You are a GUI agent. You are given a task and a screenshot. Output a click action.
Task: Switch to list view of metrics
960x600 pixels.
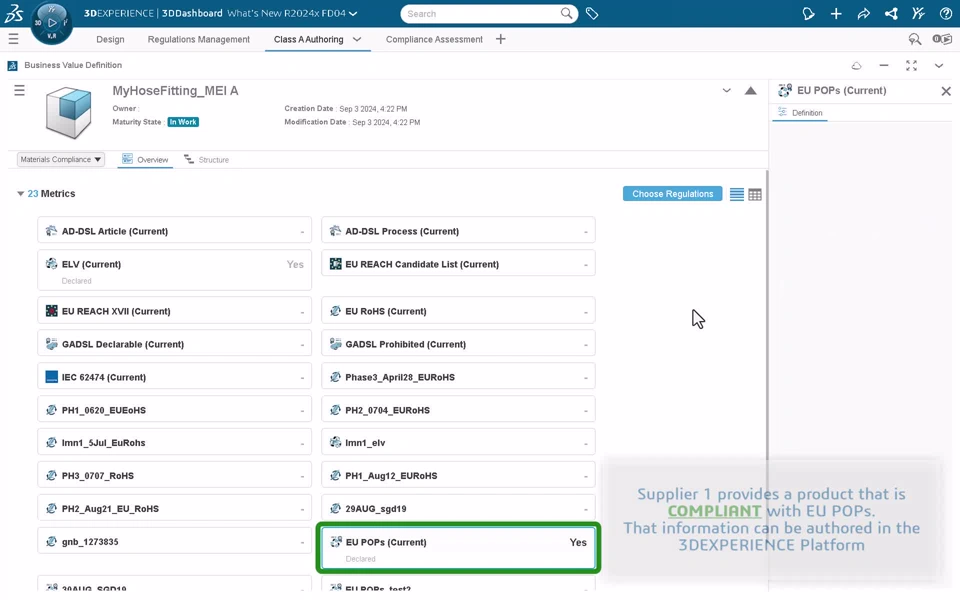[737, 194]
